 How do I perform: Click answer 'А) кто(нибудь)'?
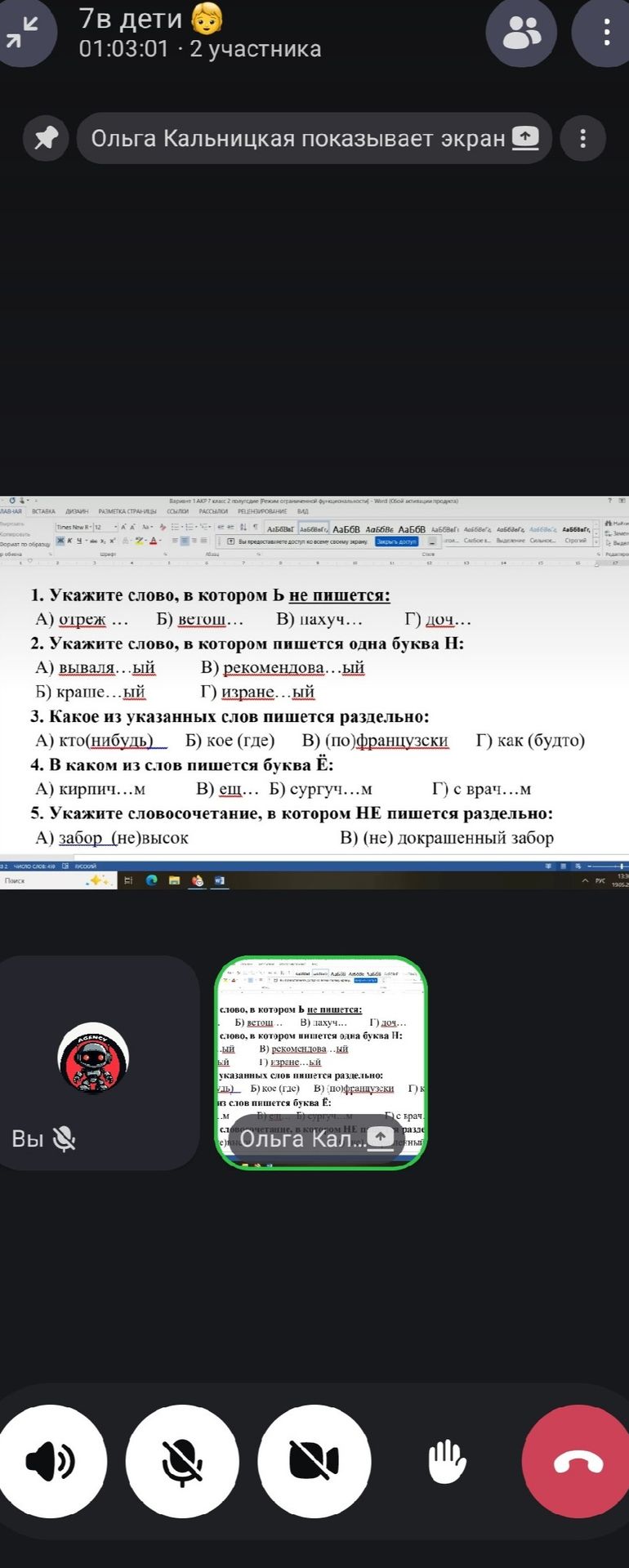click(x=101, y=741)
